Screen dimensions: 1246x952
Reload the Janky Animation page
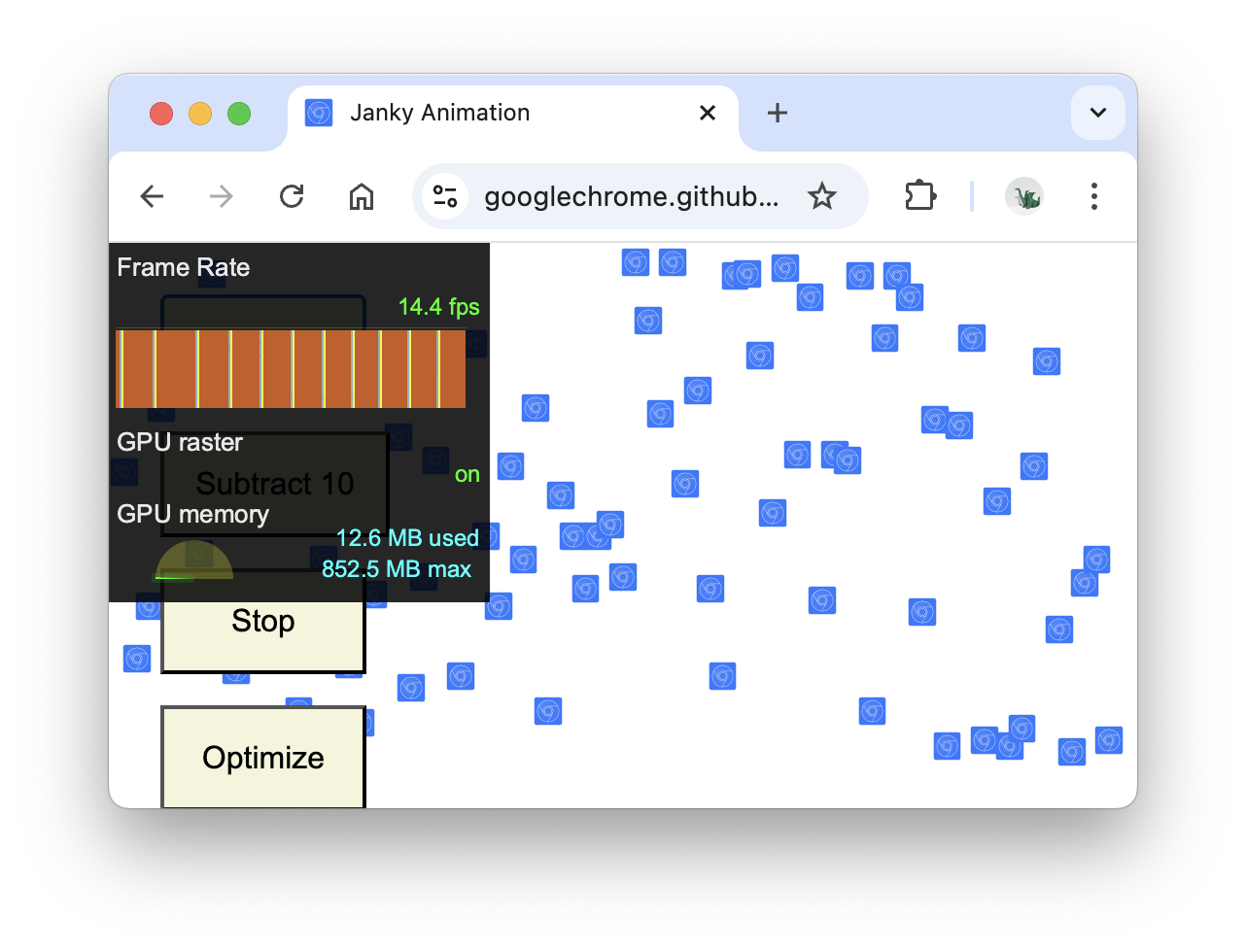pos(292,197)
